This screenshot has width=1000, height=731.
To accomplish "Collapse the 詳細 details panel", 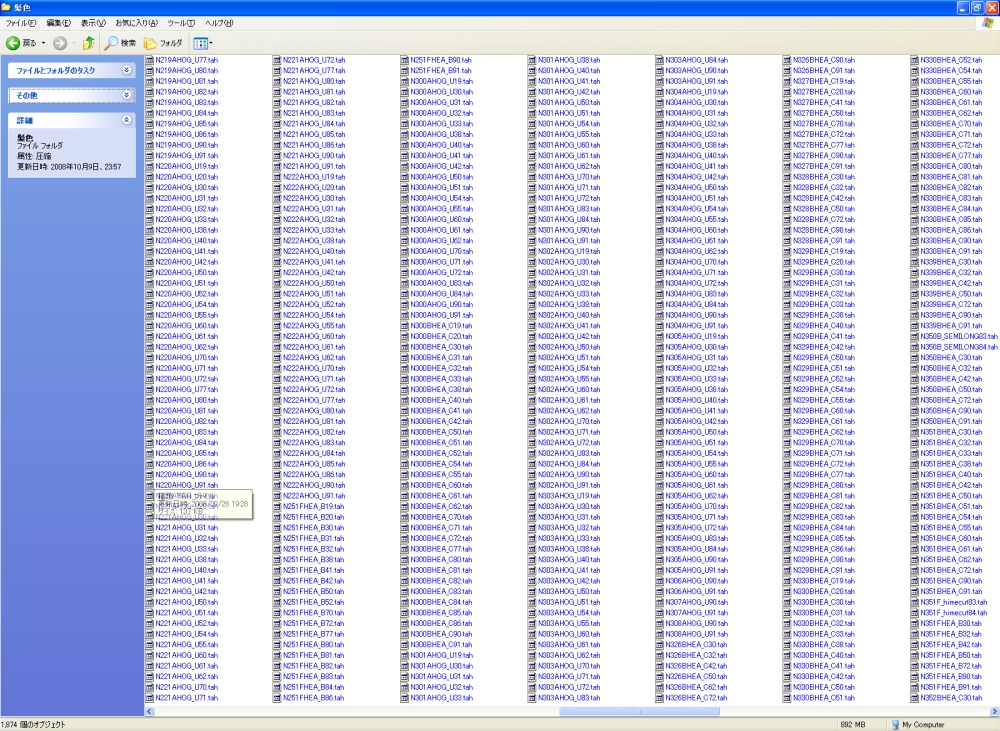I will tap(126, 120).
